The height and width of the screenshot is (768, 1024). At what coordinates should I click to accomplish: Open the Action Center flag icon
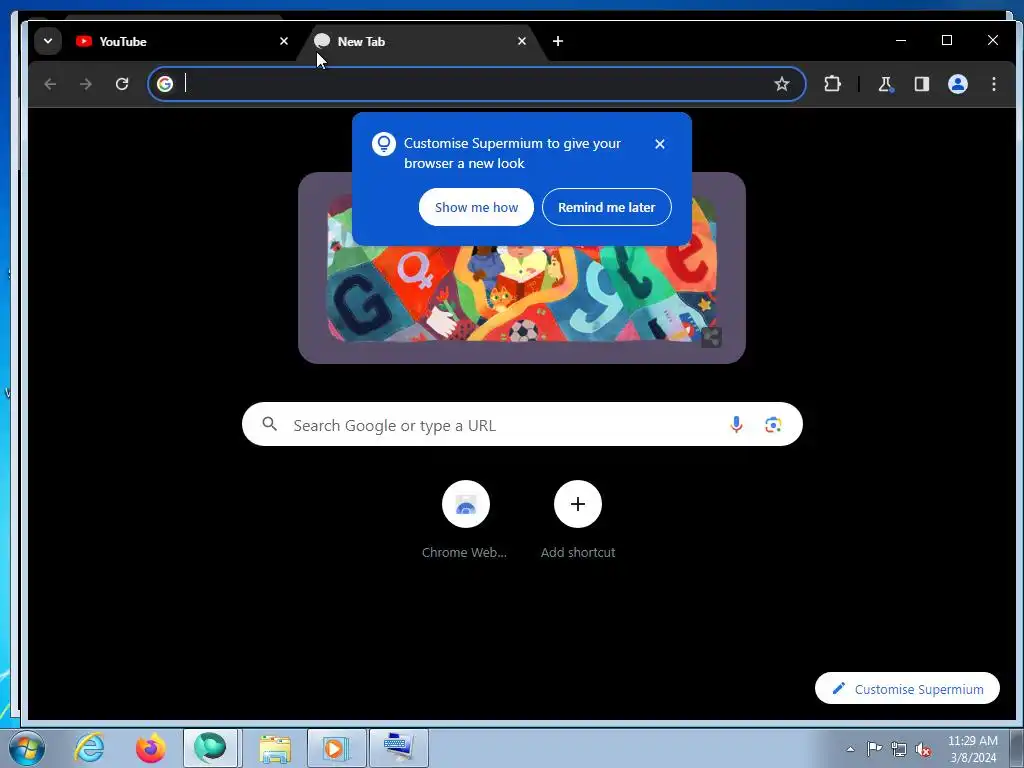pyautogui.click(x=874, y=749)
